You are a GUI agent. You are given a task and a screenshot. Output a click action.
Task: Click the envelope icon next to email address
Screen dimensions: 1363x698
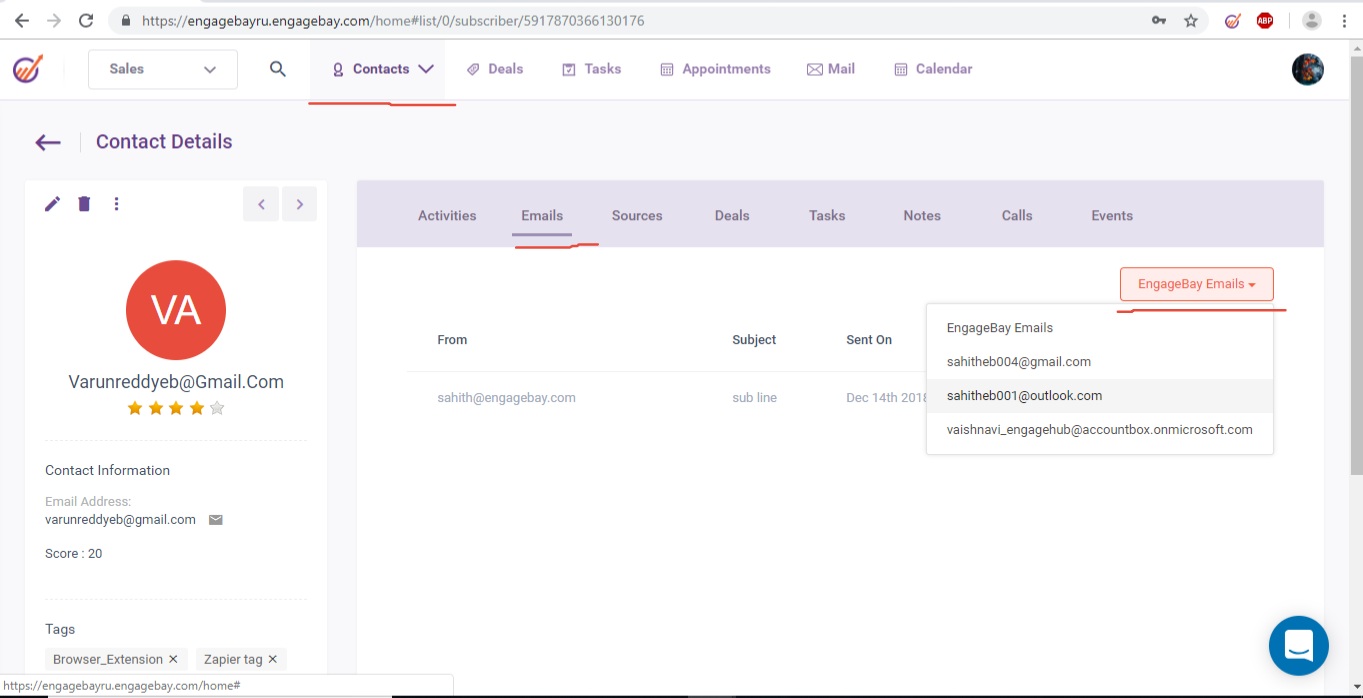(x=215, y=520)
